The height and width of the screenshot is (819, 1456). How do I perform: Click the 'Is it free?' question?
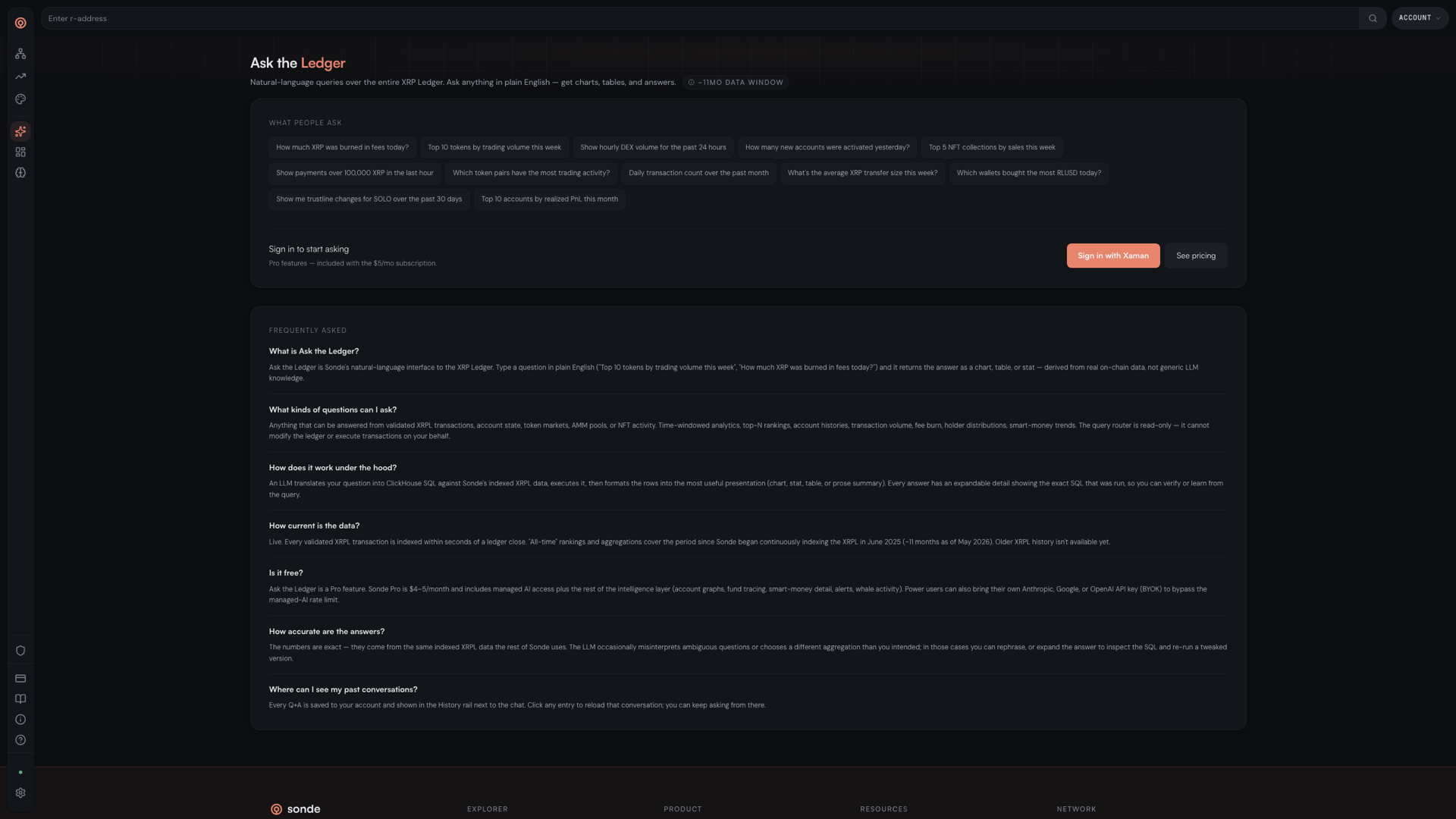point(286,573)
